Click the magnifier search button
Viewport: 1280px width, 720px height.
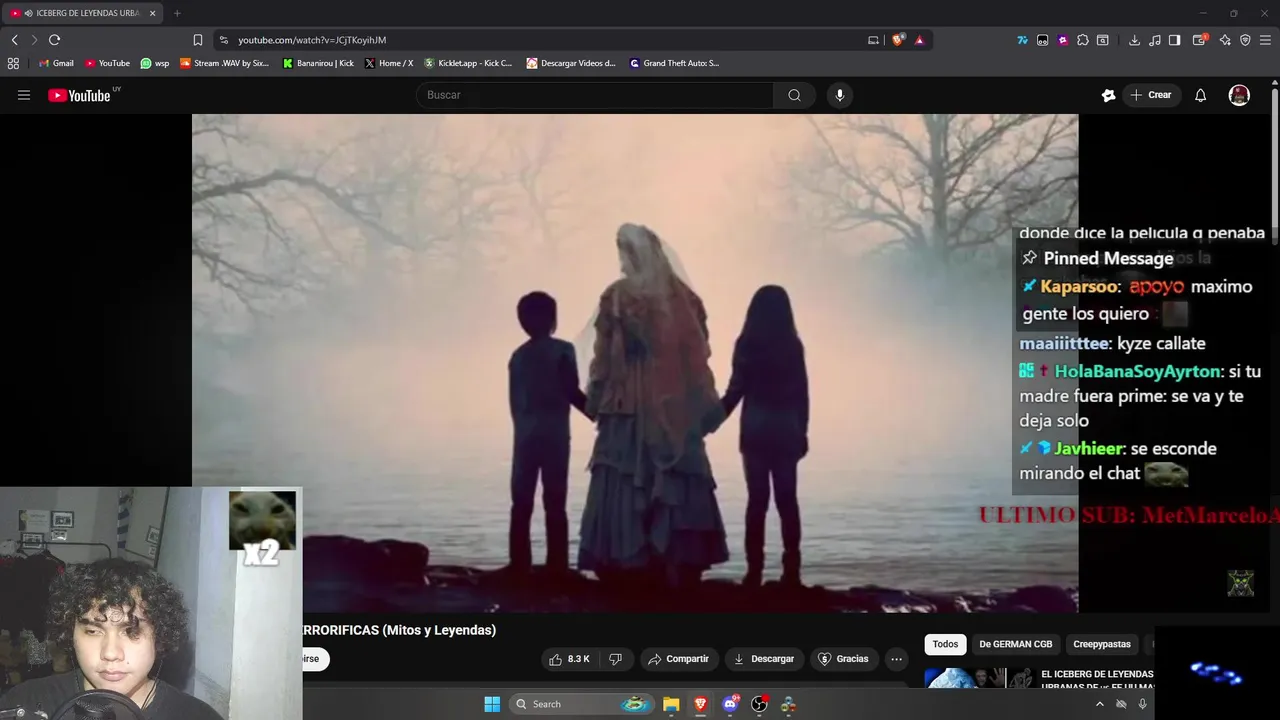pyautogui.click(x=794, y=95)
